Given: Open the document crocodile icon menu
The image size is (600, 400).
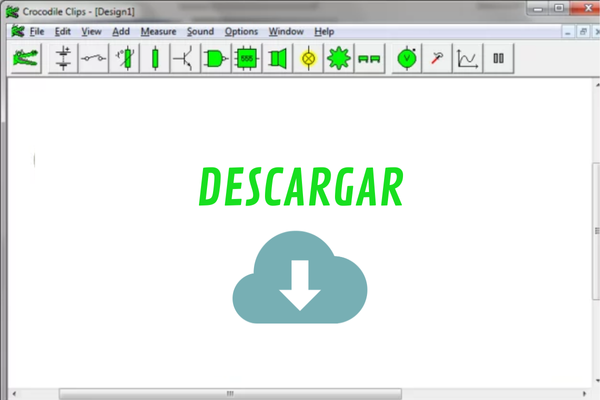Looking at the screenshot, I should 18,31.
